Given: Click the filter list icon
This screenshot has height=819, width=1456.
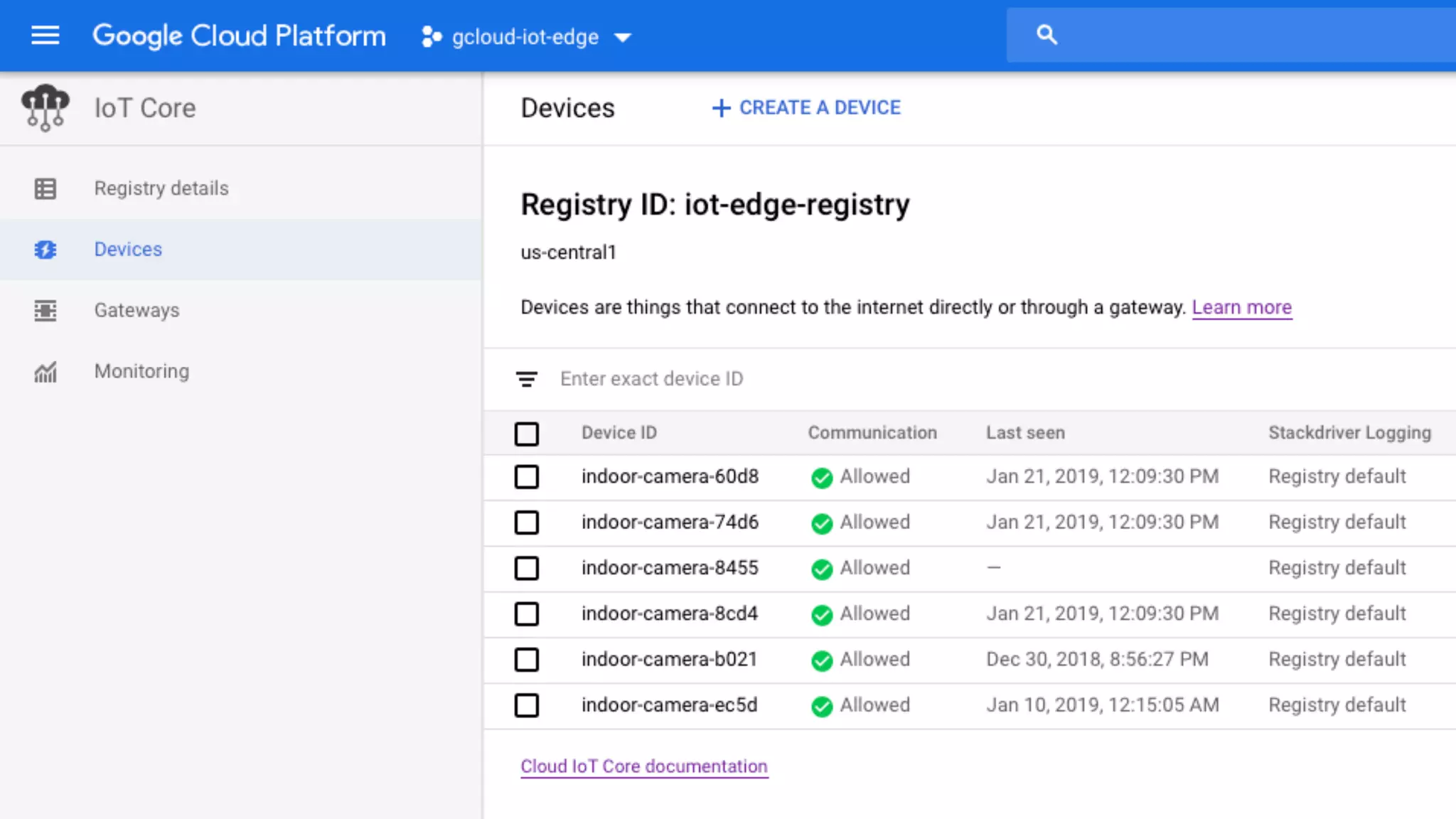Looking at the screenshot, I should pyautogui.click(x=527, y=379).
